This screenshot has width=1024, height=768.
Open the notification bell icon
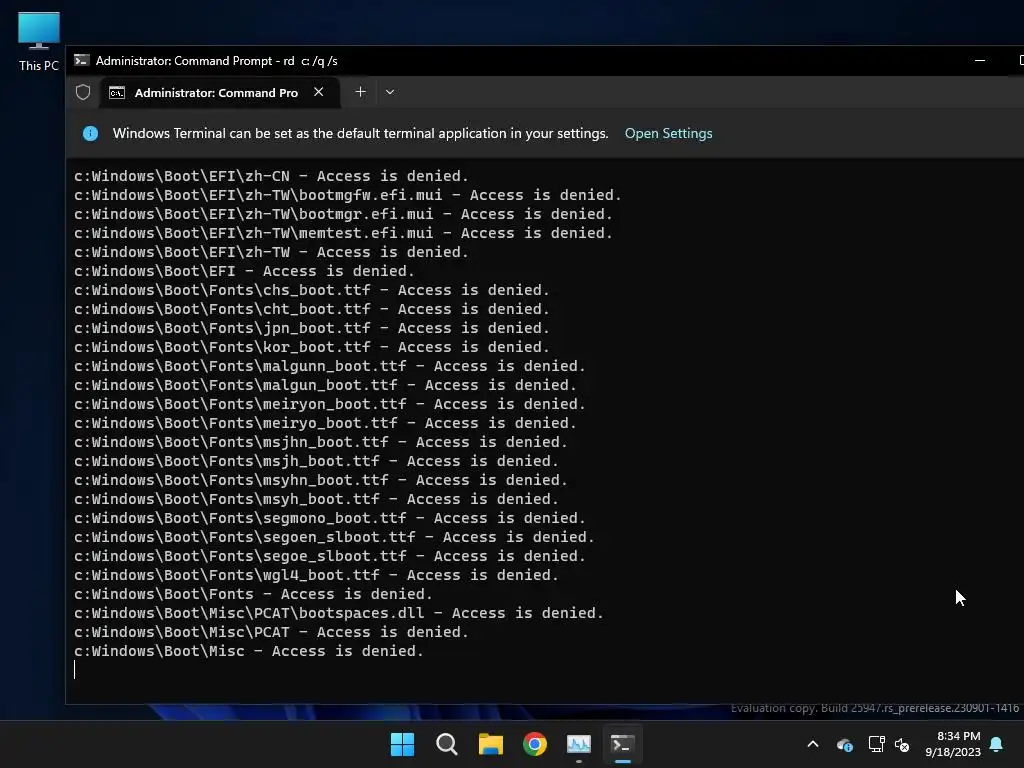click(x=997, y=744)
